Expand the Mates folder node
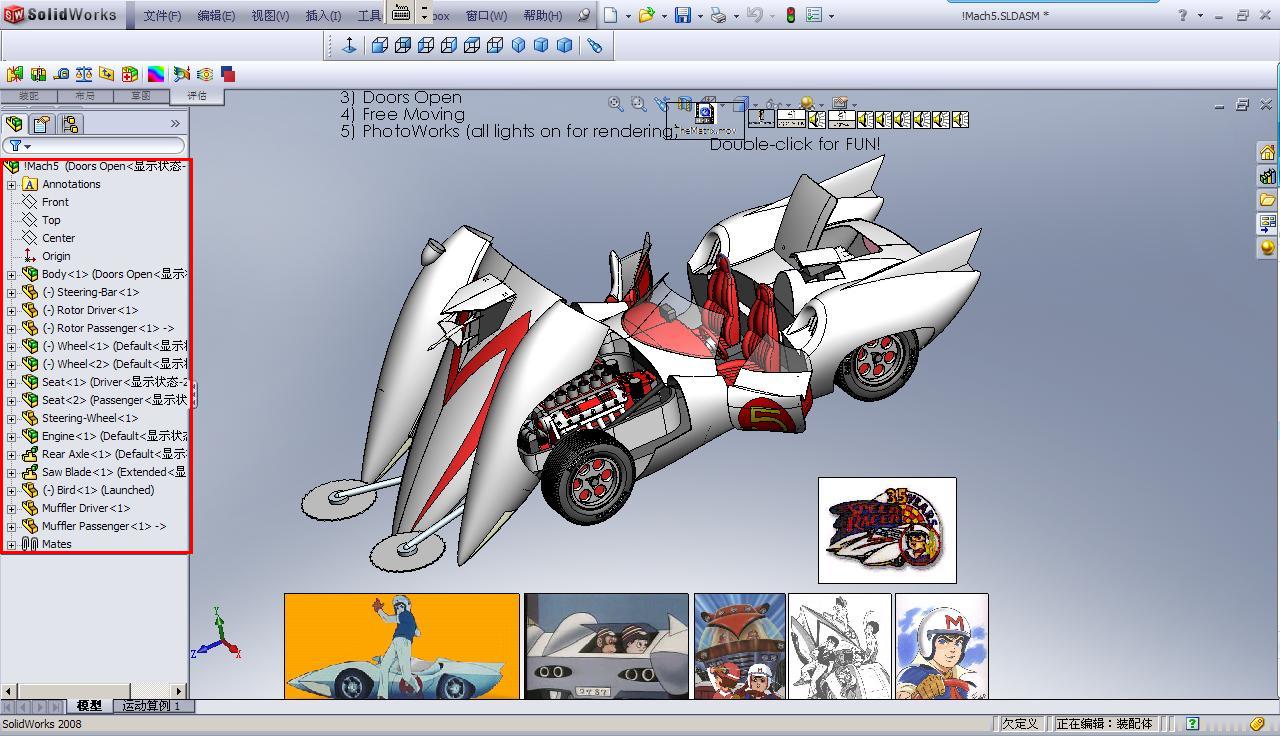The image size is (1280, 736). coord(11,544)
